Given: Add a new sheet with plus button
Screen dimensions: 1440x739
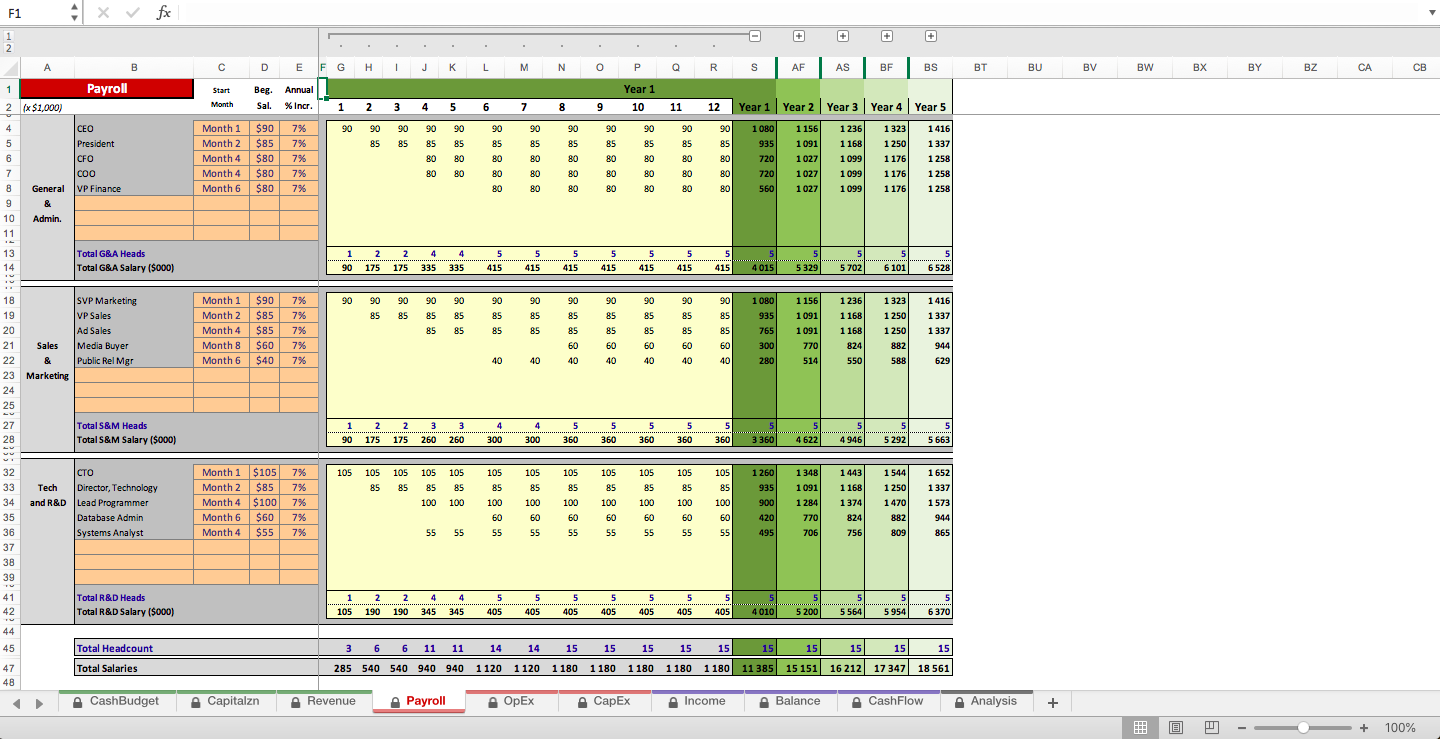Looking at the screenshot, I should click(1052, 703).
